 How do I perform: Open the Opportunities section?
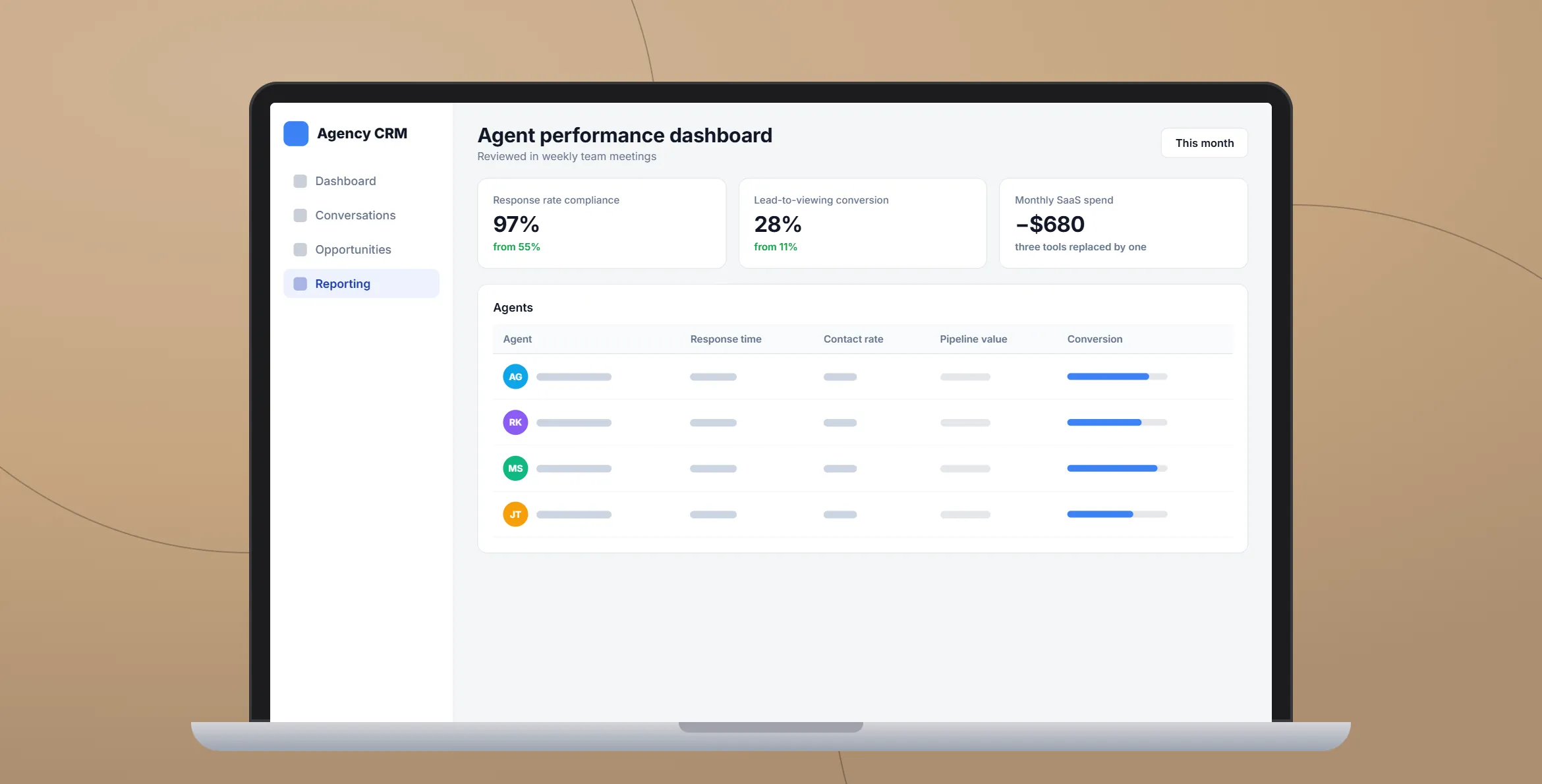point(361,250)
